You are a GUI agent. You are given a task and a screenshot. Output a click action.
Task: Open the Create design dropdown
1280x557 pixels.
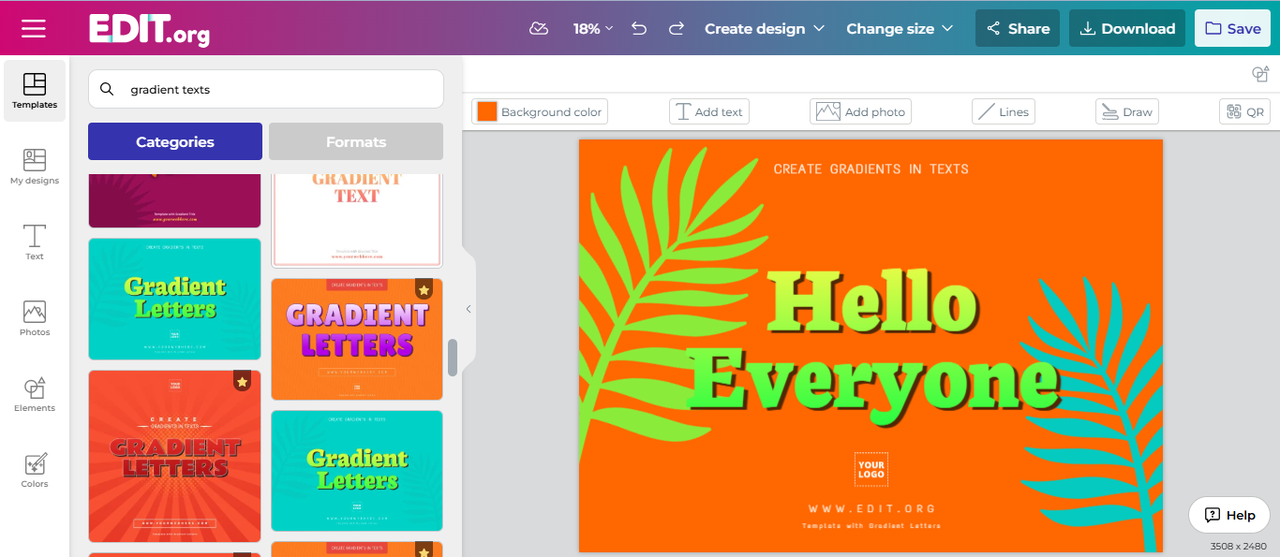[x=764, y=28]
